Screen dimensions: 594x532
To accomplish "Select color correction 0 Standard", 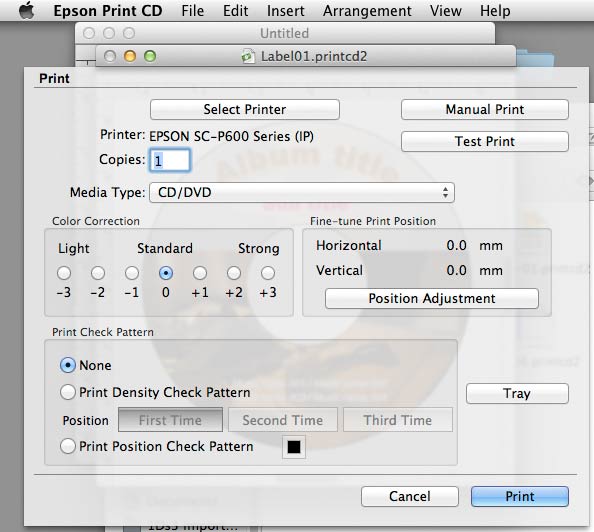I will [x=166, y=273].
